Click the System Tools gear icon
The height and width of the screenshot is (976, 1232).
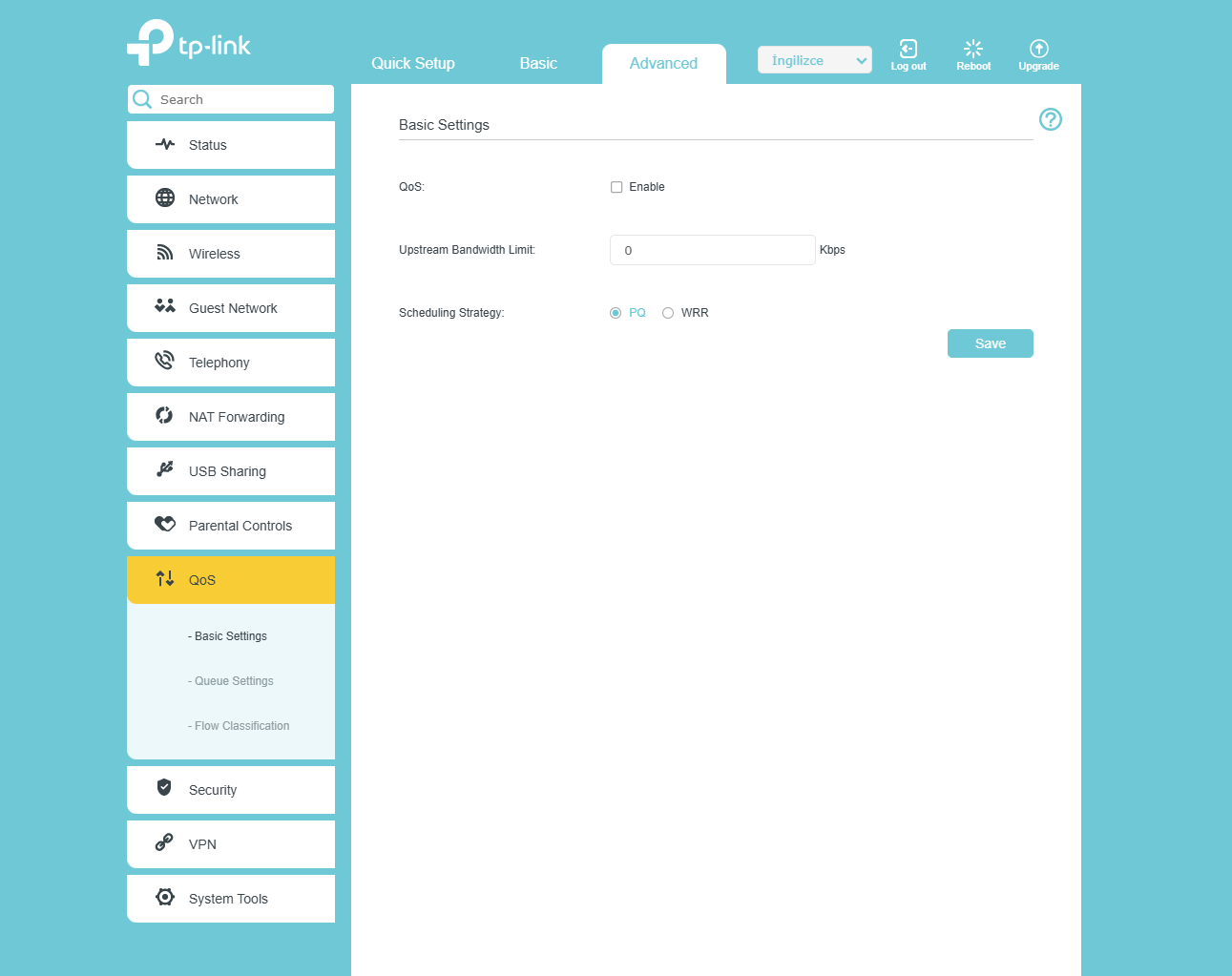pos(165,897)
